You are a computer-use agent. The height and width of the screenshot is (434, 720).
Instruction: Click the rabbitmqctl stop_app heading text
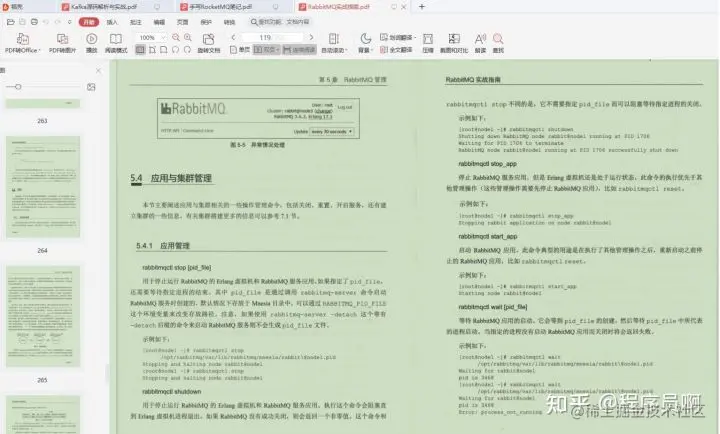coord(487,164)
